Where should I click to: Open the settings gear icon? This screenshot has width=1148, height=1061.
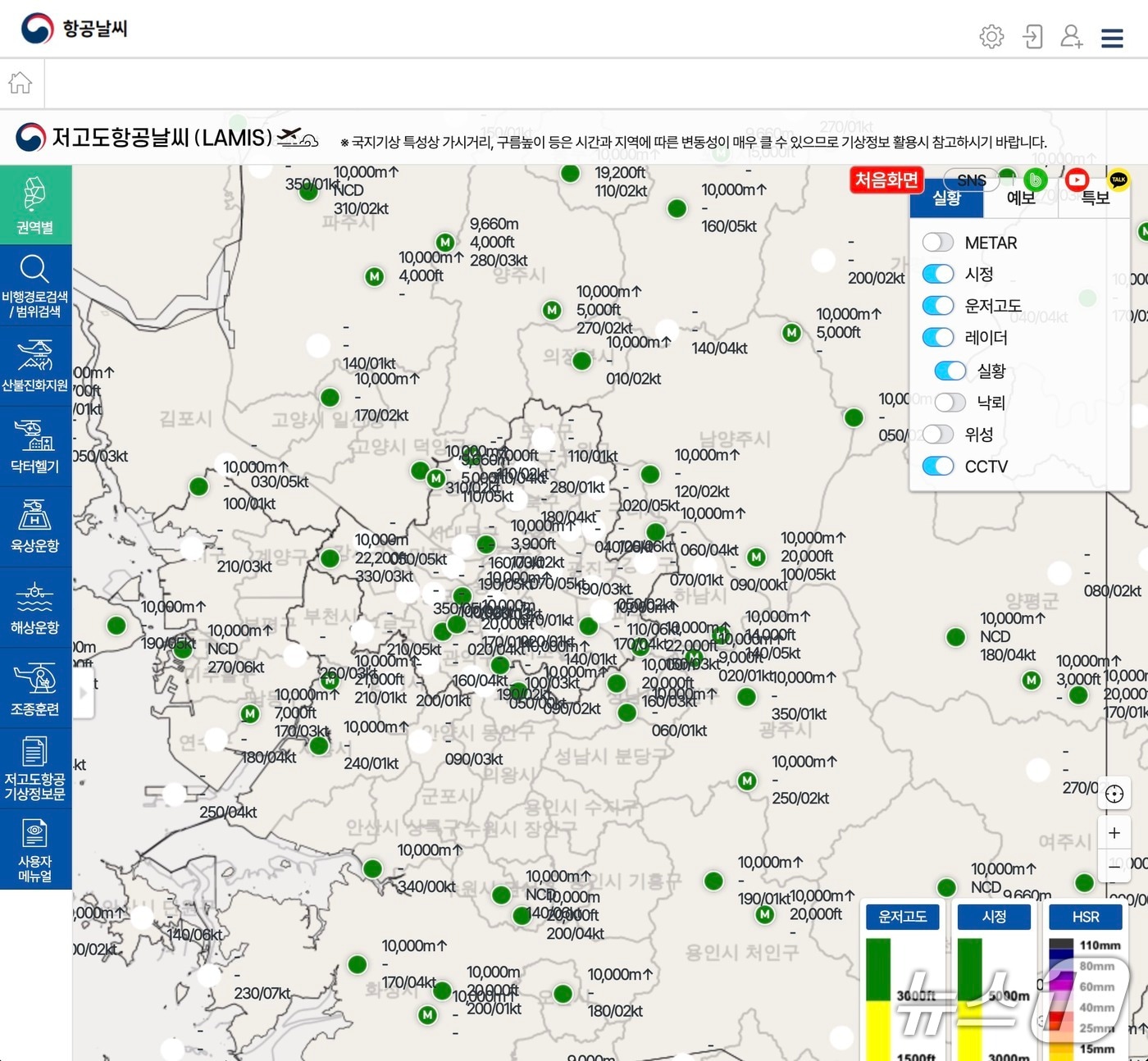point(991,37)
